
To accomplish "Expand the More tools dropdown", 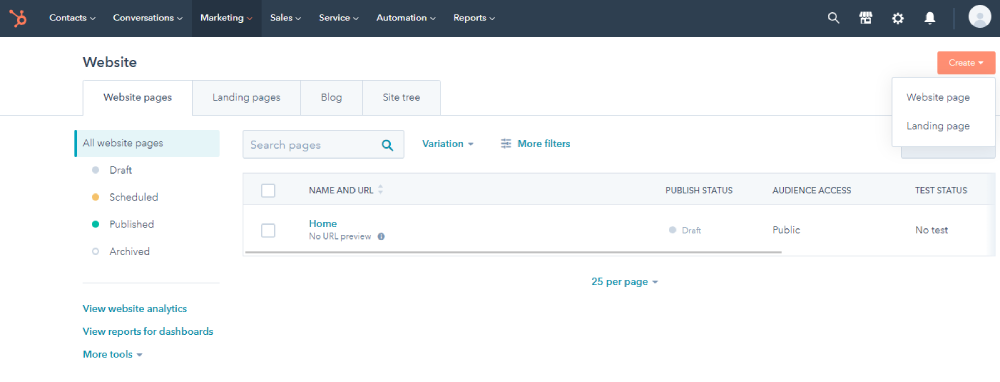I will tap(112, 355).
